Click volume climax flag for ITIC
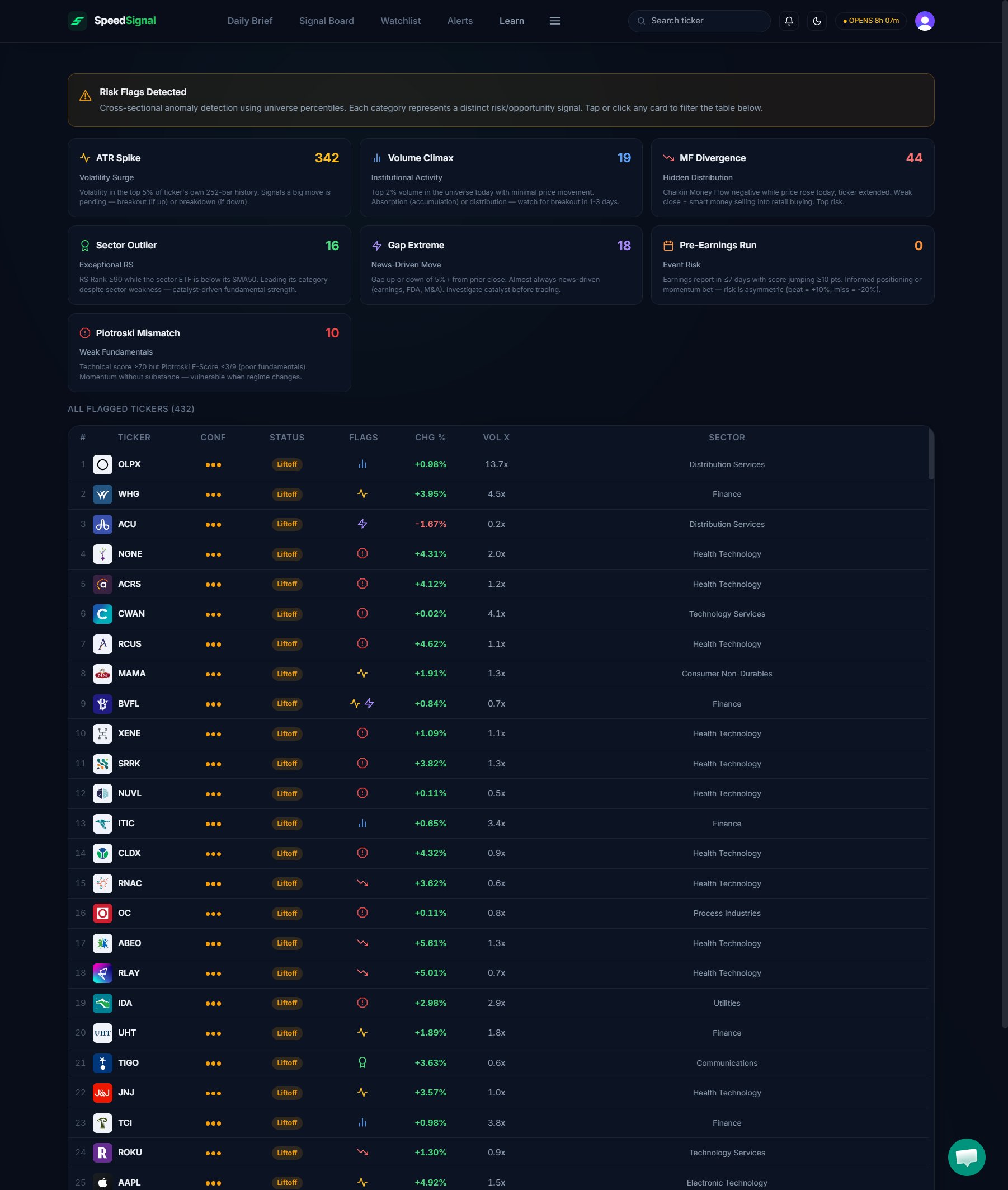 pyautogui.click(x=362, y=823)
